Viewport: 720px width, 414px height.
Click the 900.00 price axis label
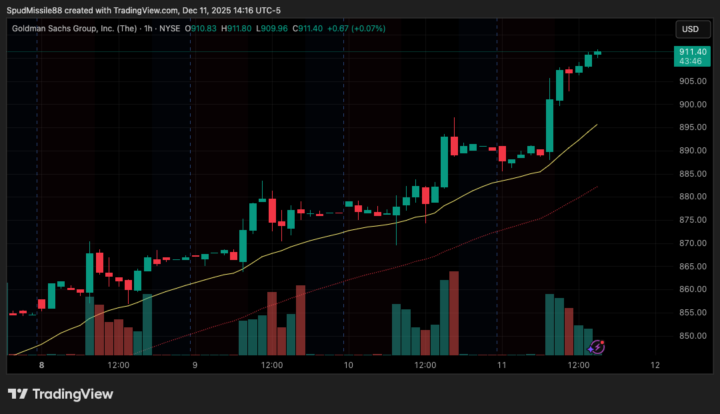693,105
